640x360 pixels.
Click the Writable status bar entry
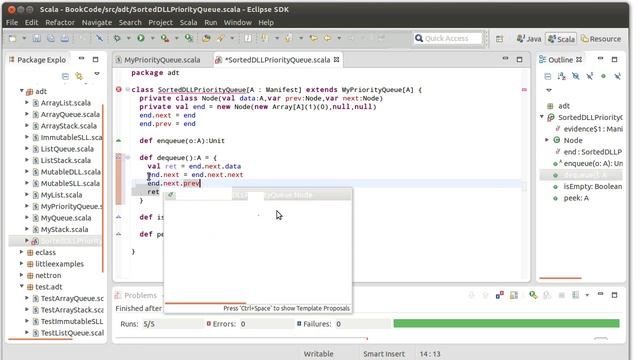point(318,354)
